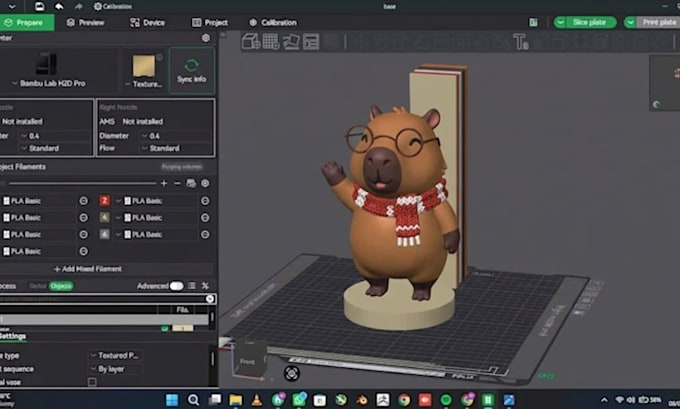Screen dimensions: 680x409
Task: Switch to the Device tab
Action: point(147,23)
